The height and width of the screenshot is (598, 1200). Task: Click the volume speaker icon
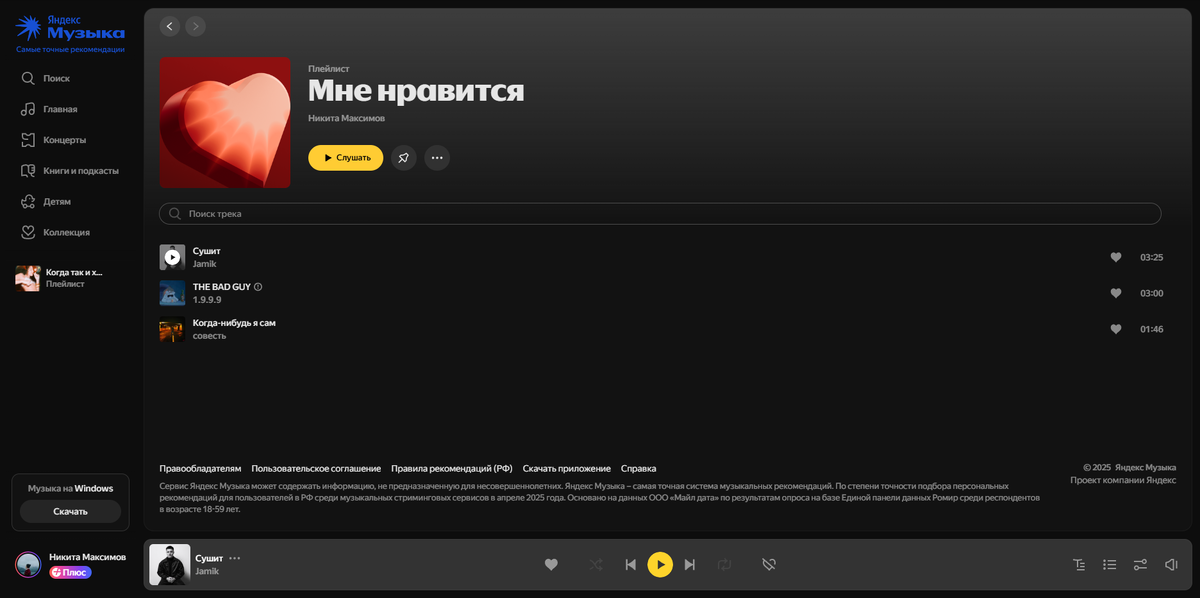click(1171, 564)
